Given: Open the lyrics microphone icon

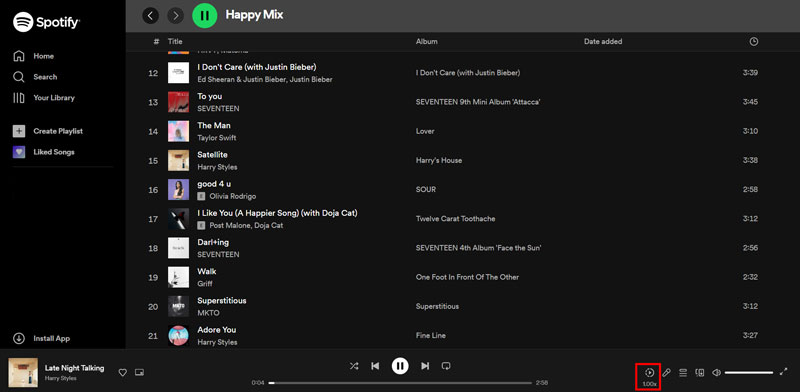Looking at the screenshot, I should point(666,373).
